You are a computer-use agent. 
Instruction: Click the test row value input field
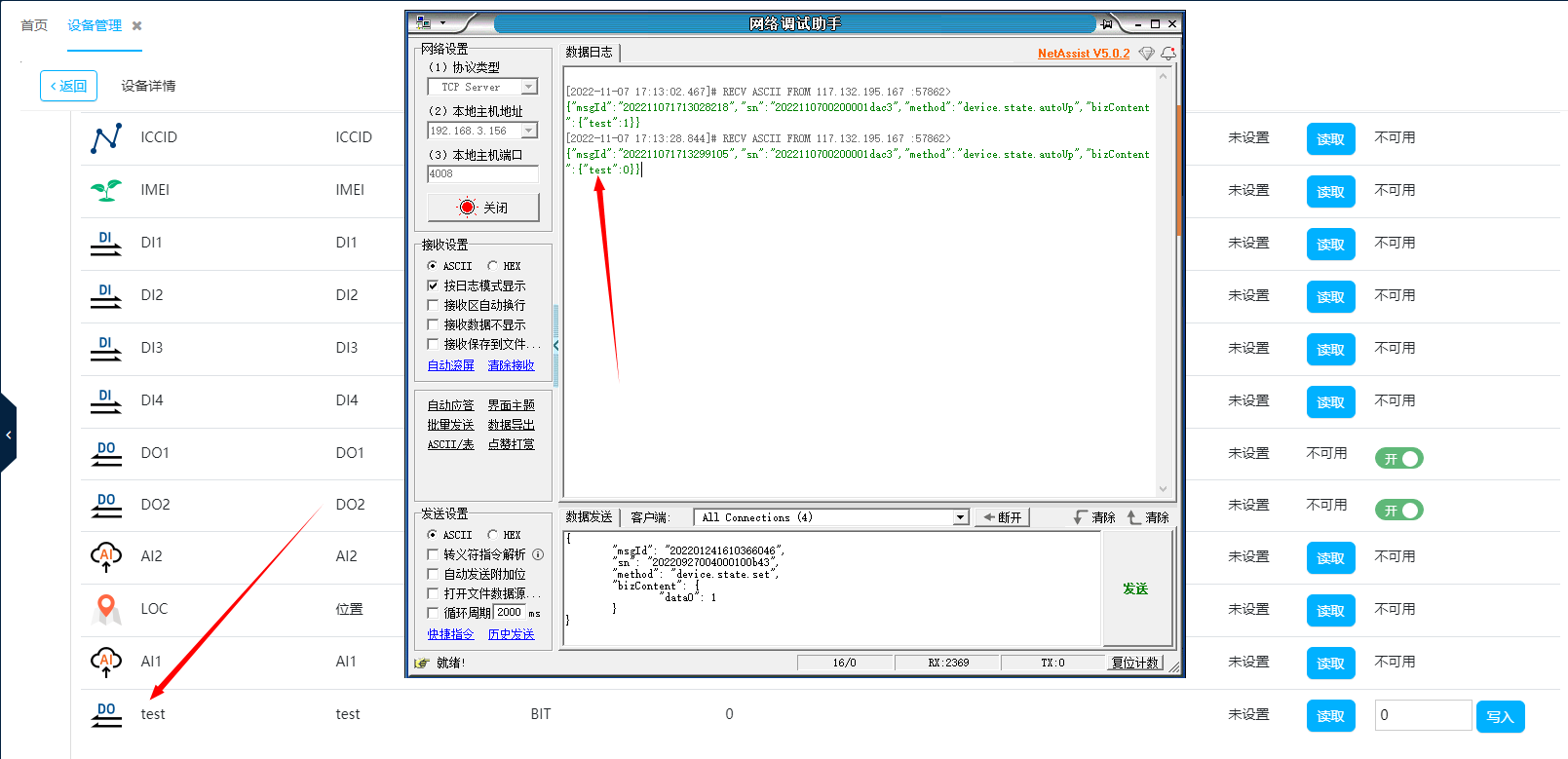click(1422, 715)
